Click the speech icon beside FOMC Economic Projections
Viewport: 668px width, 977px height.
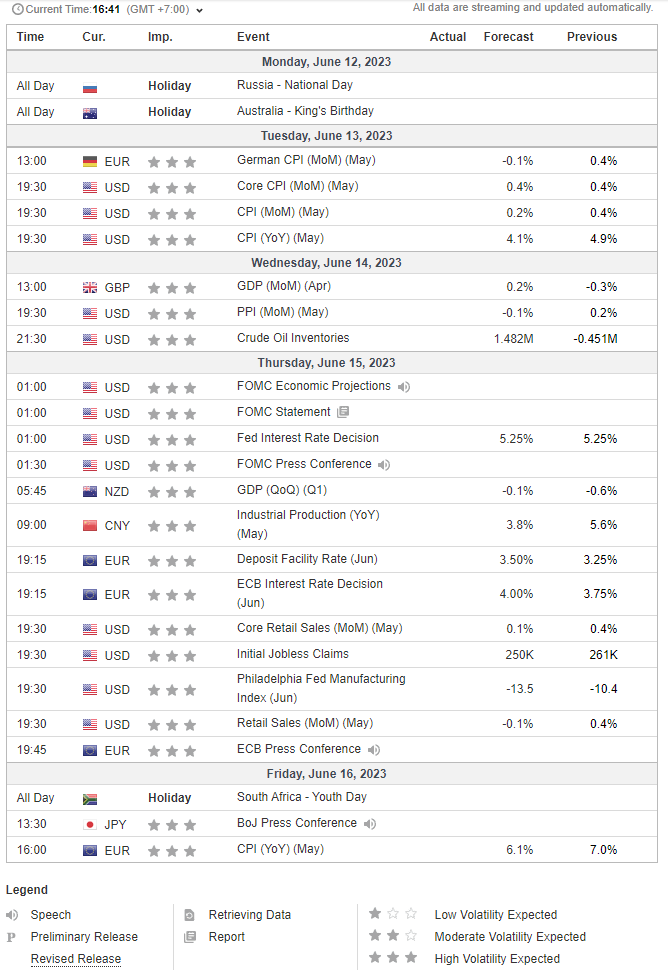tap(404, 387)
